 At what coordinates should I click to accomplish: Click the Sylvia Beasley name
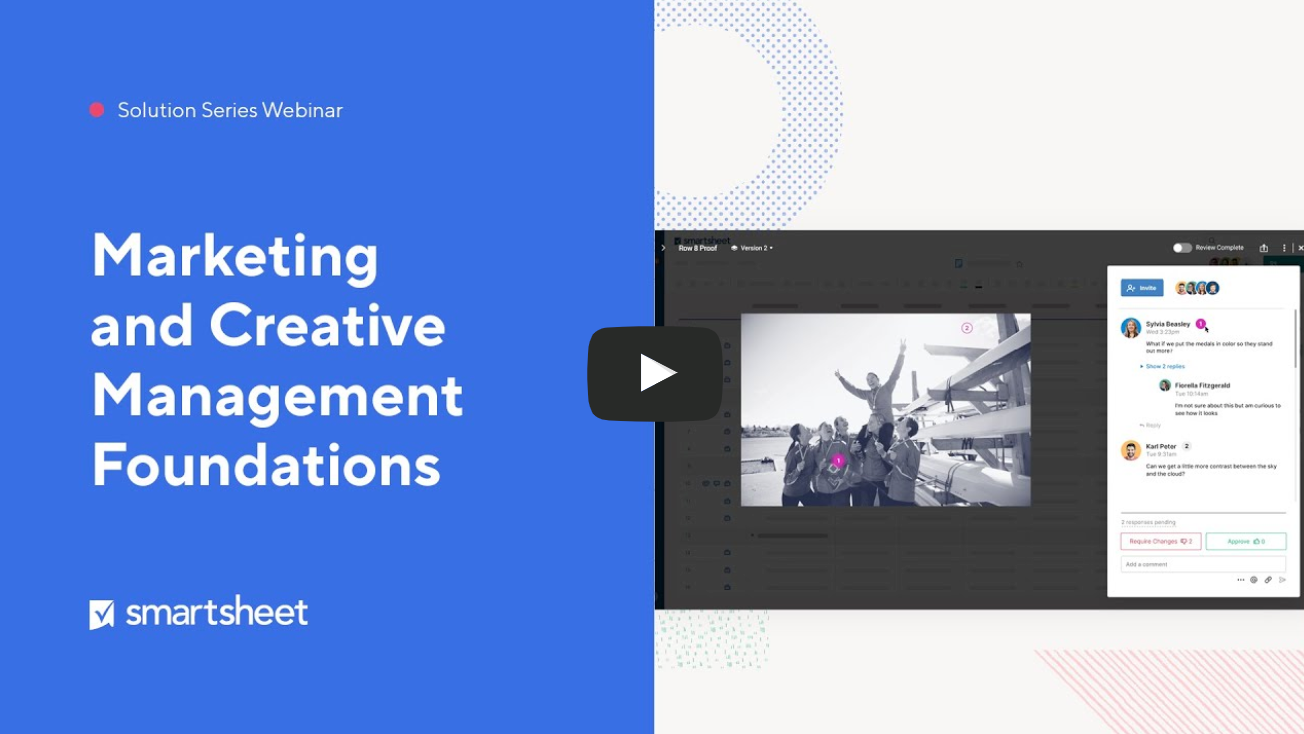1168,324
